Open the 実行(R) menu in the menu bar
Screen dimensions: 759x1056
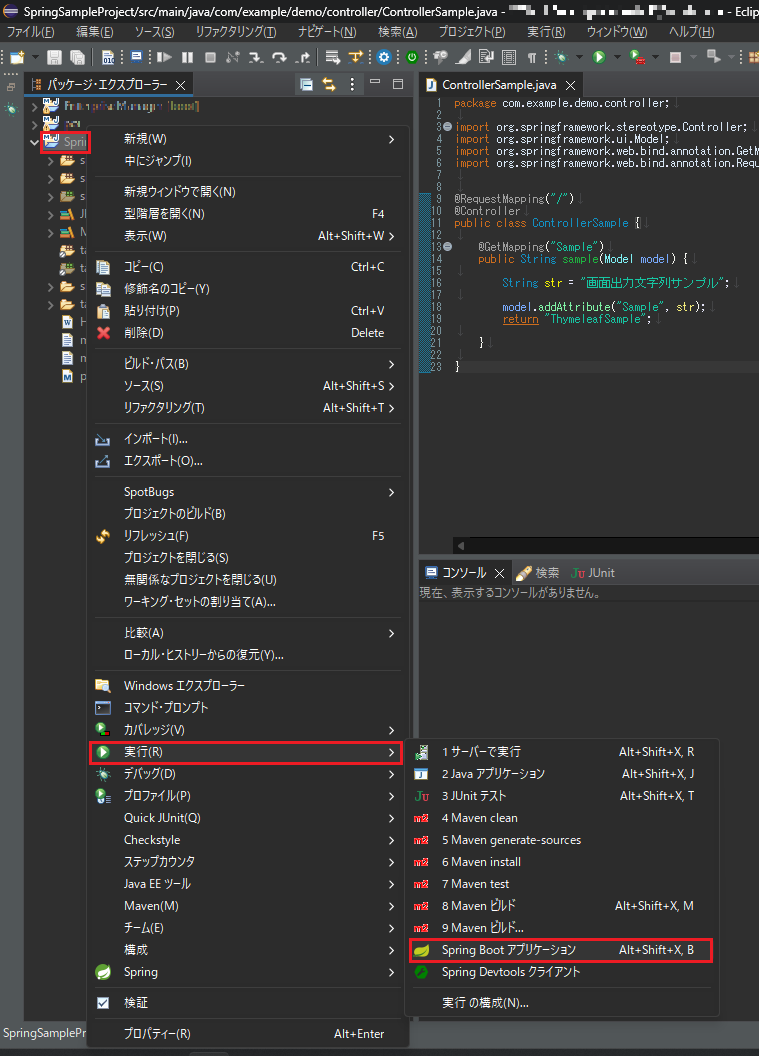[546, 32]
